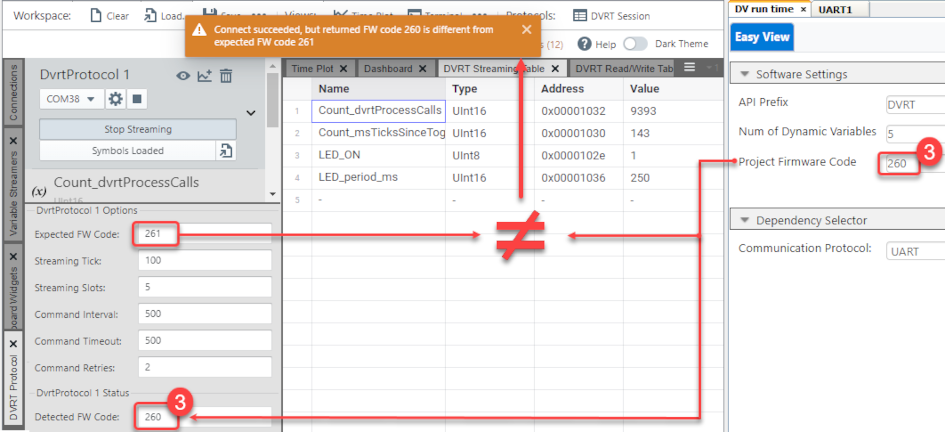
Task: Open the DVRT Session protocol
Action: point(611,16)
